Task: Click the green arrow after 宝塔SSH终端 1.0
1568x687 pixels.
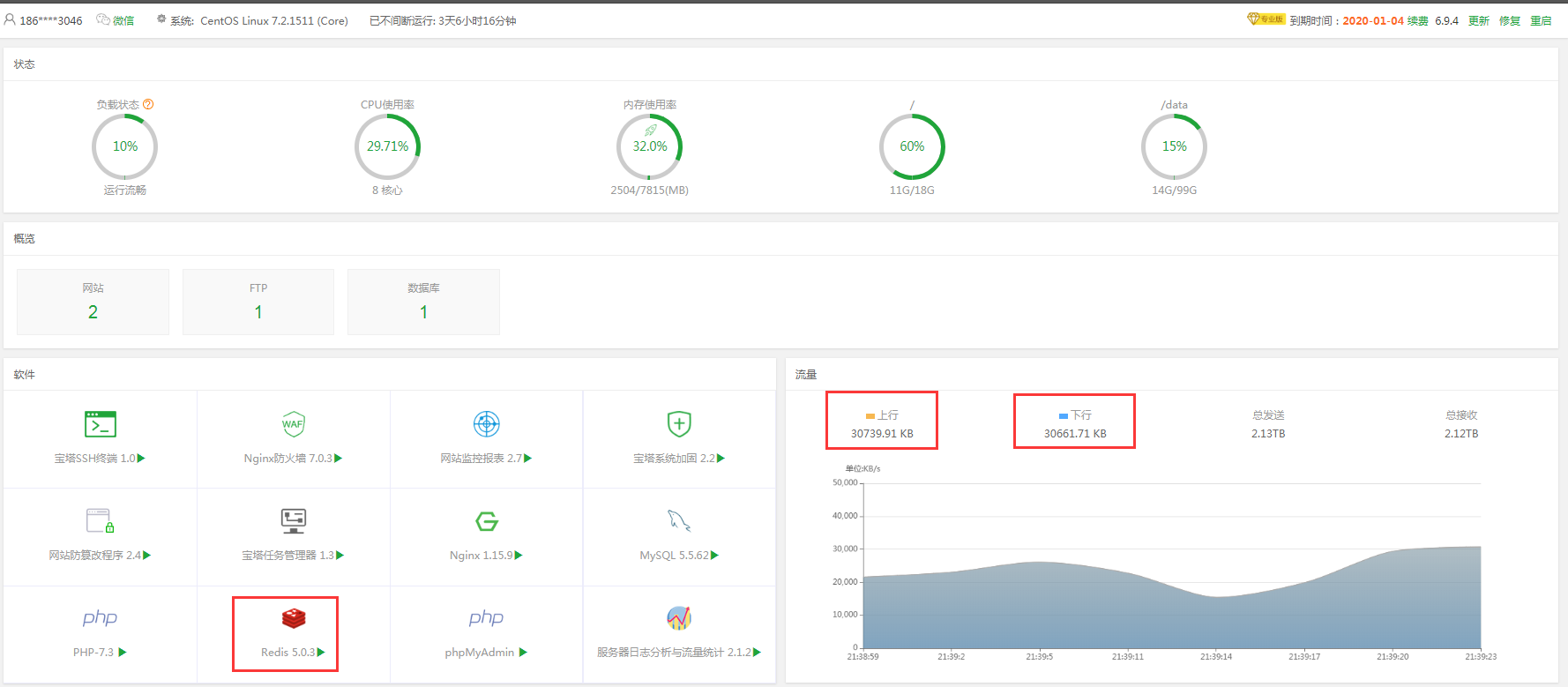Action: [x=141, y=459]
